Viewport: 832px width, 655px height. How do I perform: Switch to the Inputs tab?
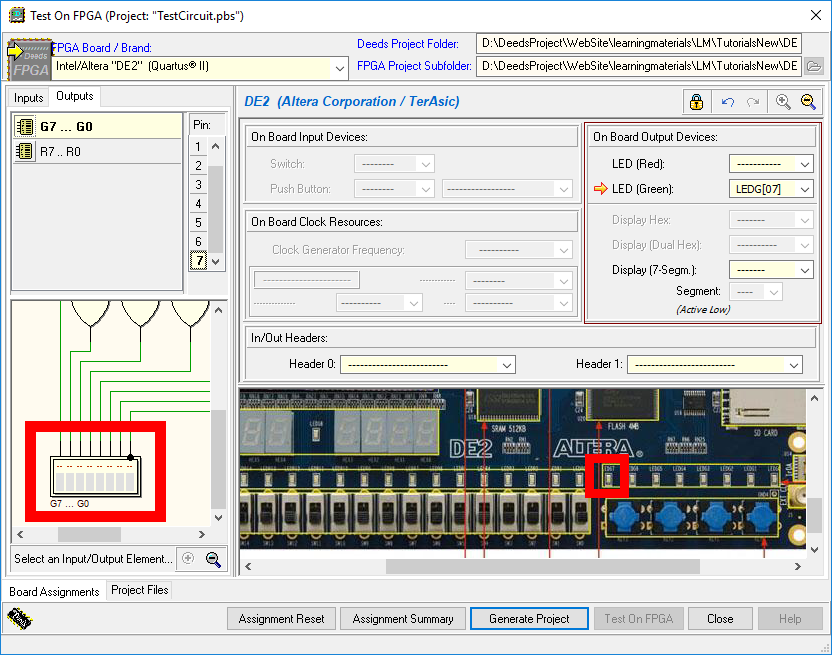point(28,98)
